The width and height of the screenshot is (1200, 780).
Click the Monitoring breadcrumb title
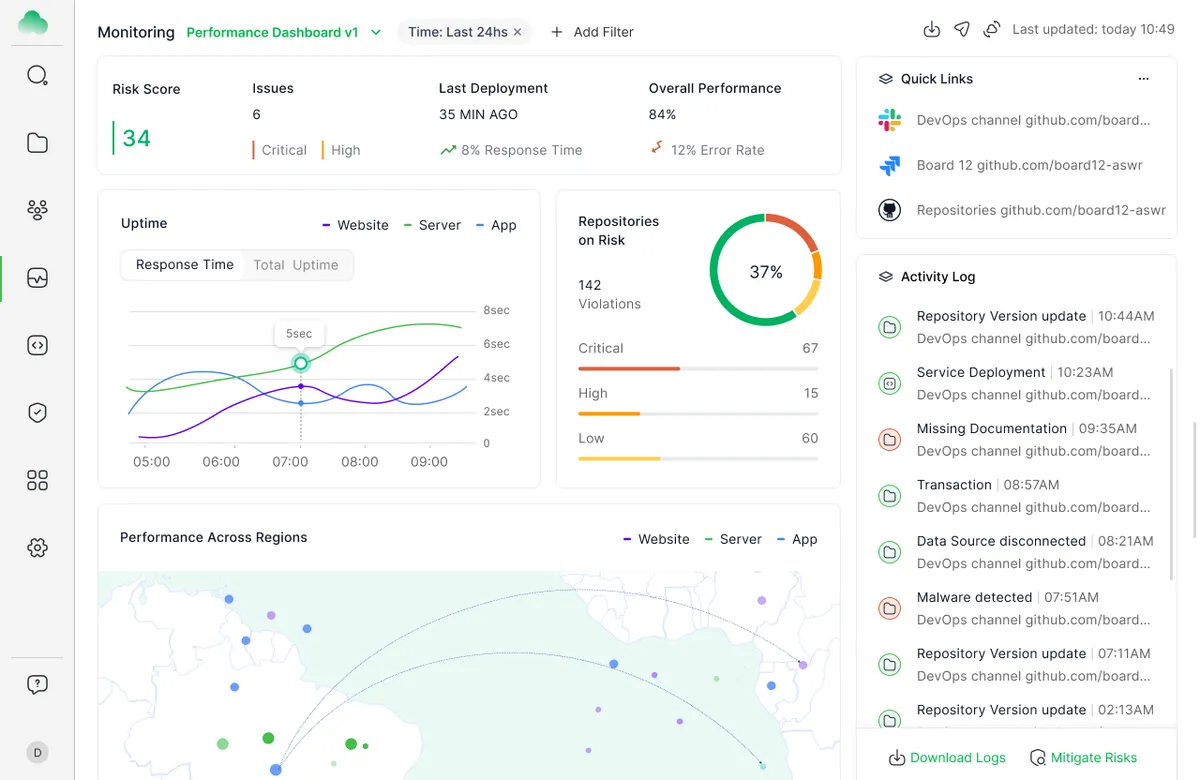pos(136,32)
